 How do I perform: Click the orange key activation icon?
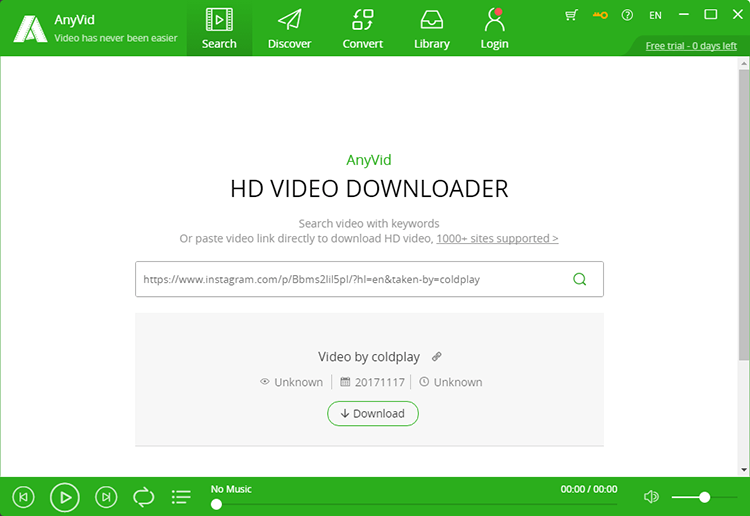click(600, 15)
